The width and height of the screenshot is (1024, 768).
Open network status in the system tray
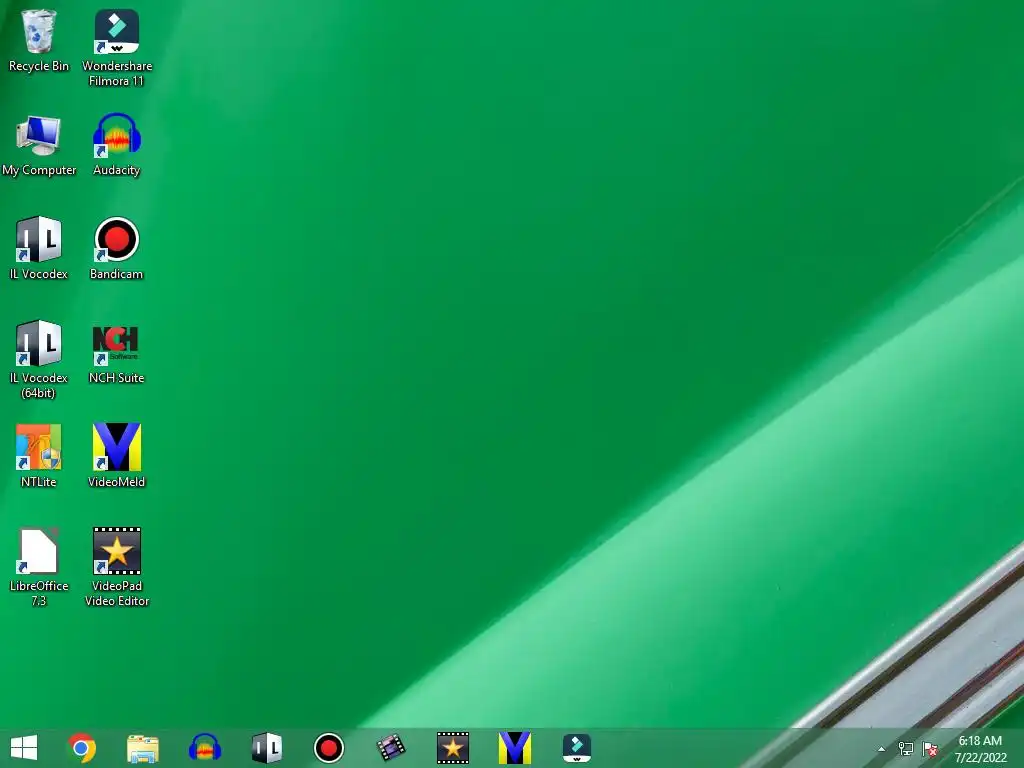(906, 749)
